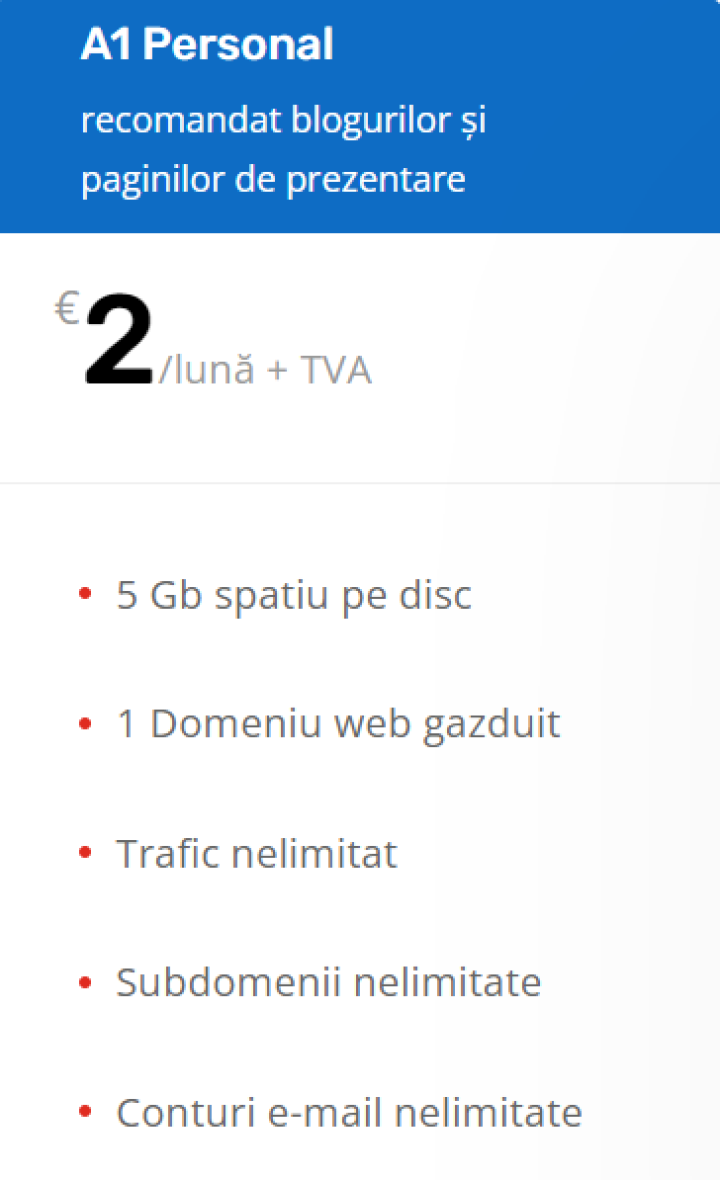720x1180 pixels.
Task: Open "Subdomenii nelimitate" feature entry
Action: coord(329,983)
